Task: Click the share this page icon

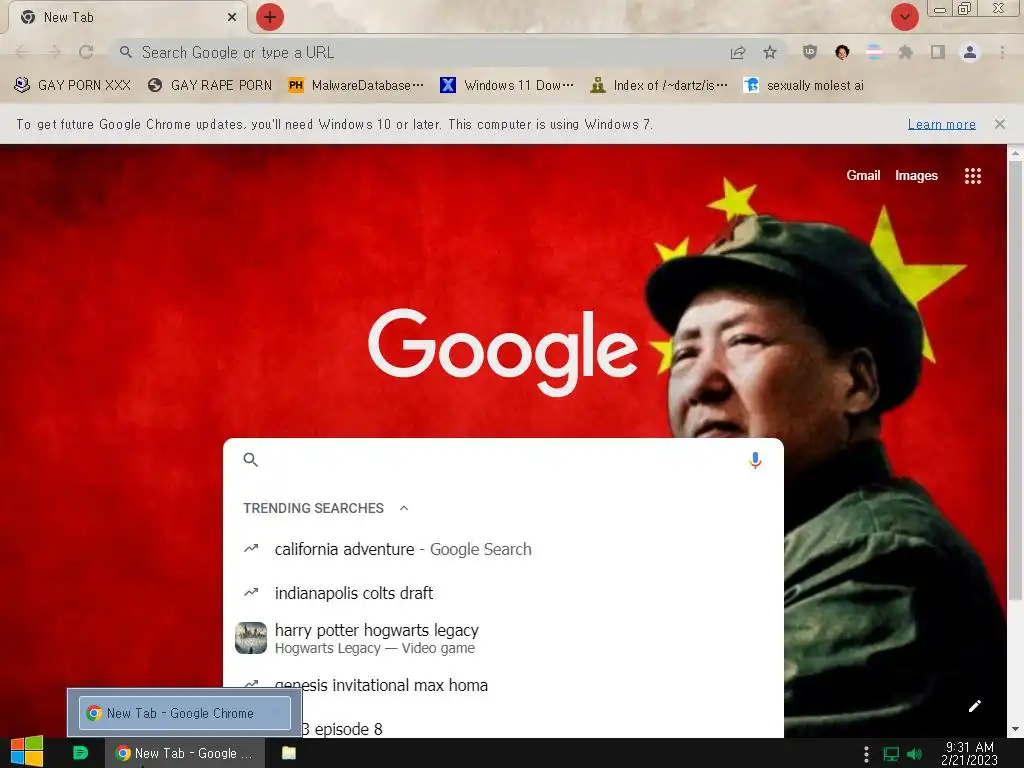Action: pos(738,52)
